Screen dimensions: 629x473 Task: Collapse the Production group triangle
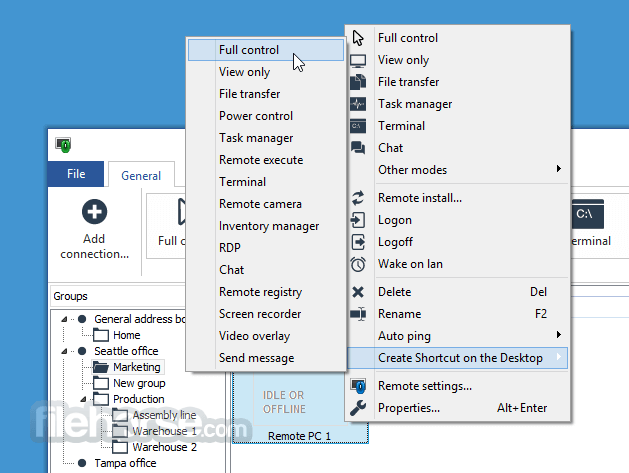point(83,399)
